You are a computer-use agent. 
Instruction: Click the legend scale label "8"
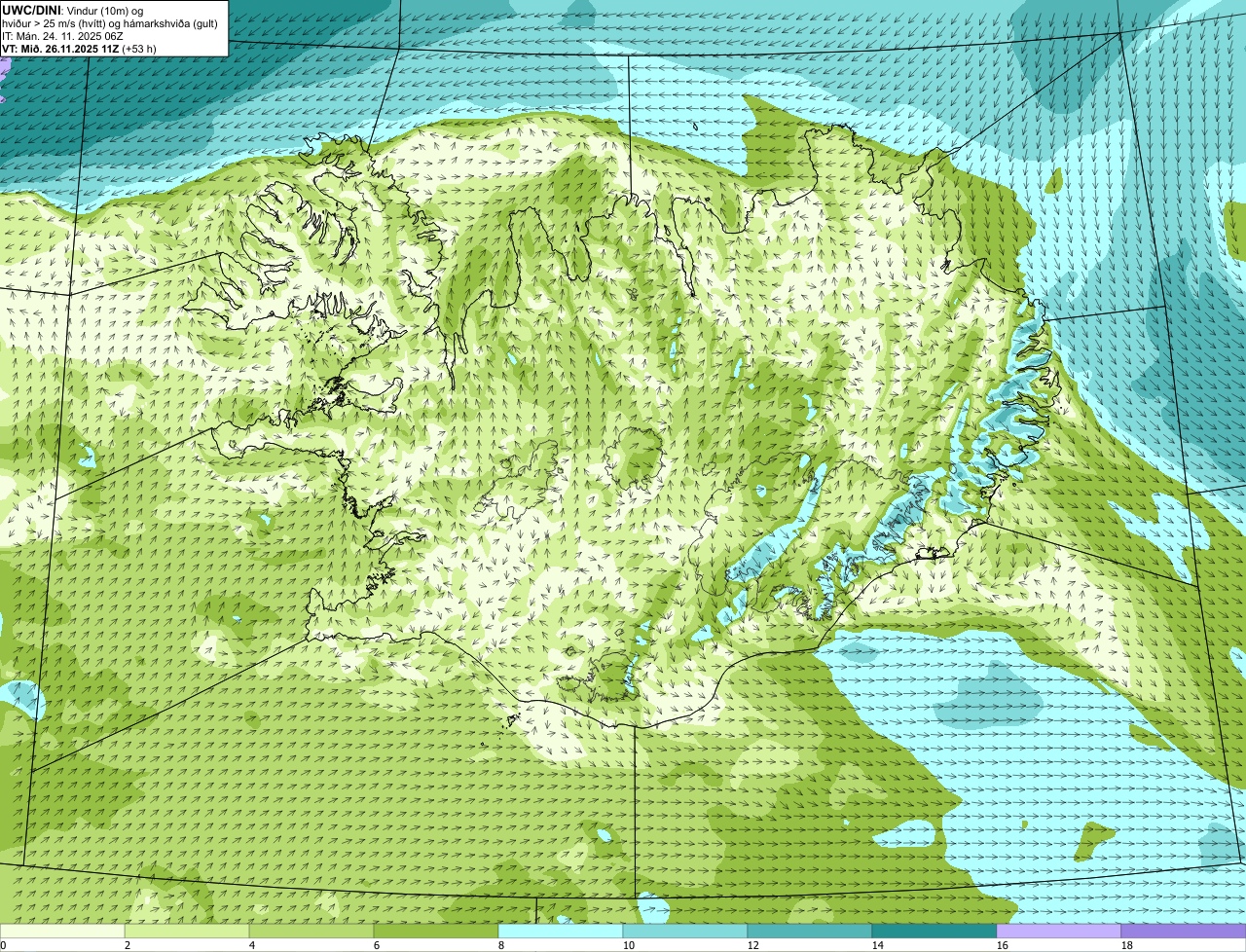coord(501,945)
